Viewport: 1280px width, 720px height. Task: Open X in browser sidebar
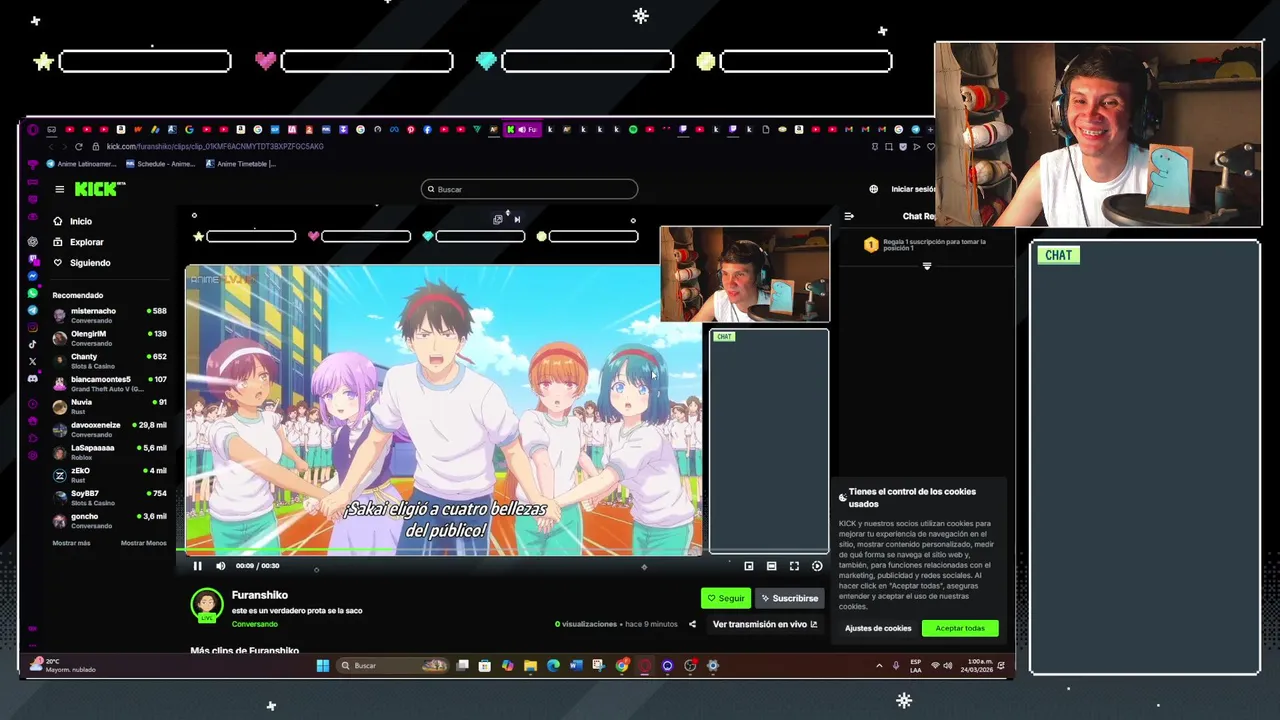click(x=33, y=361)
